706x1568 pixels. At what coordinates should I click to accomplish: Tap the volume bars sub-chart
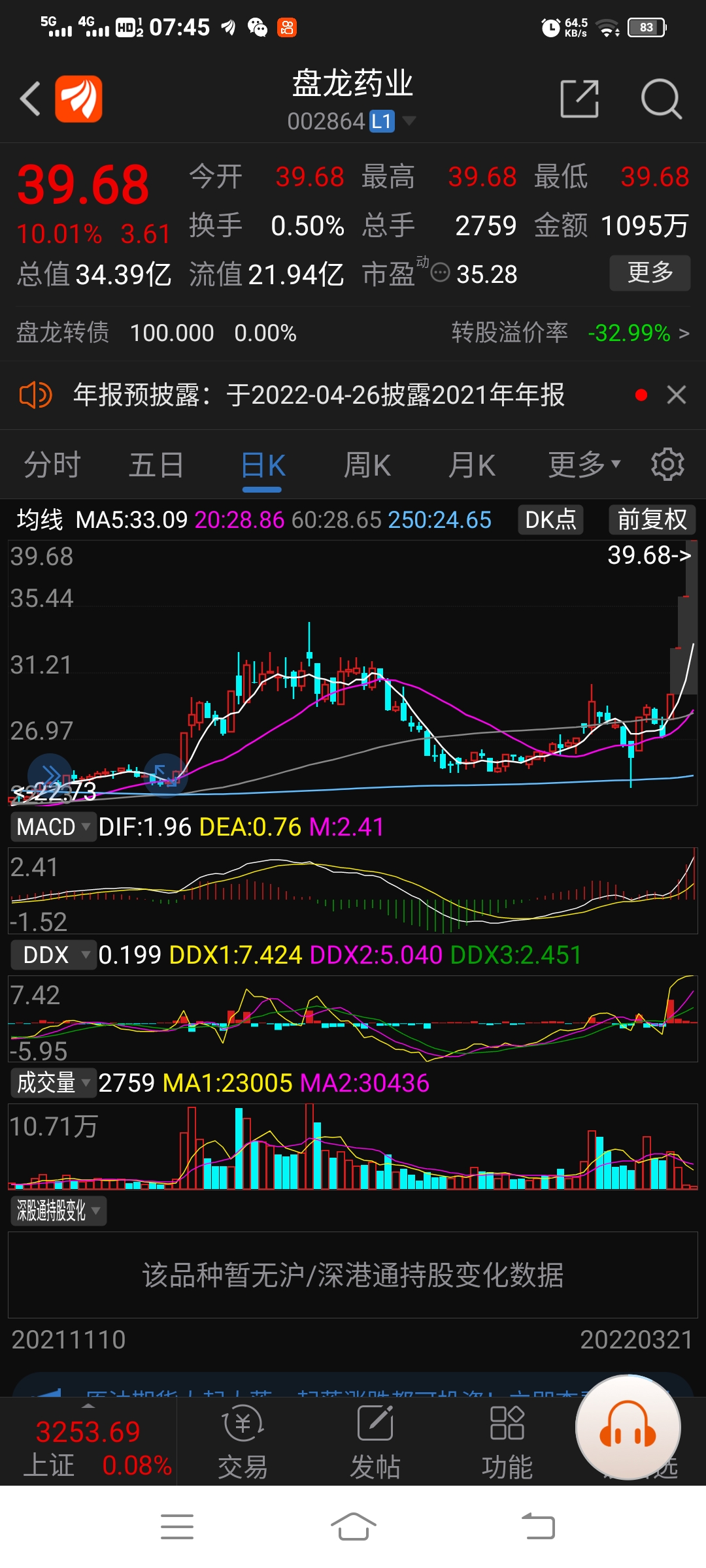point(353,1147)
